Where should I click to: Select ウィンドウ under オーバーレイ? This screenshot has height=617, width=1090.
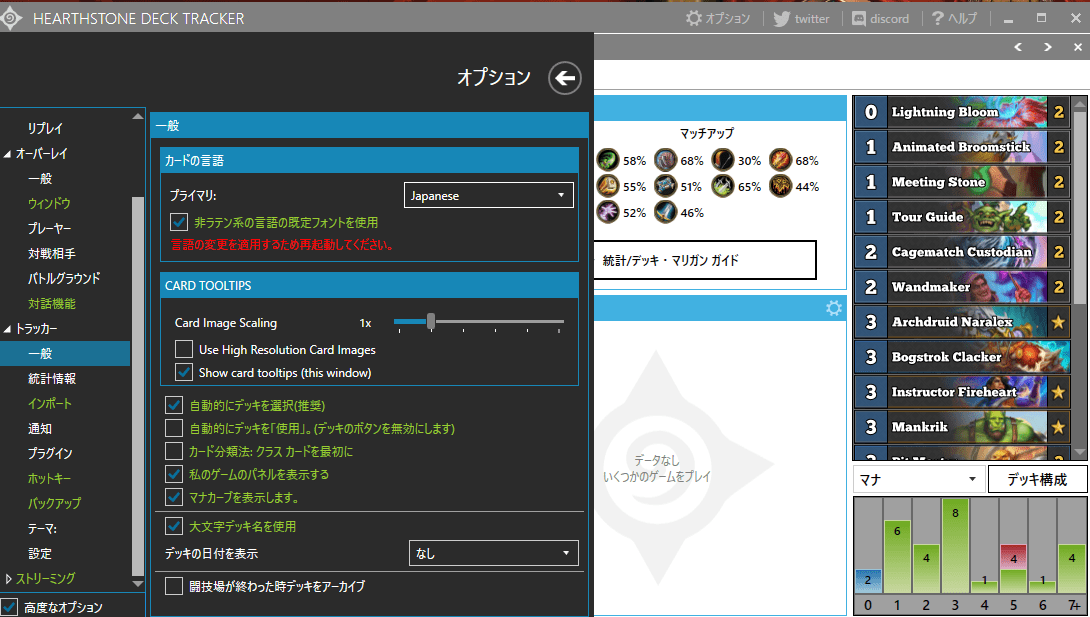pos(49,203)
